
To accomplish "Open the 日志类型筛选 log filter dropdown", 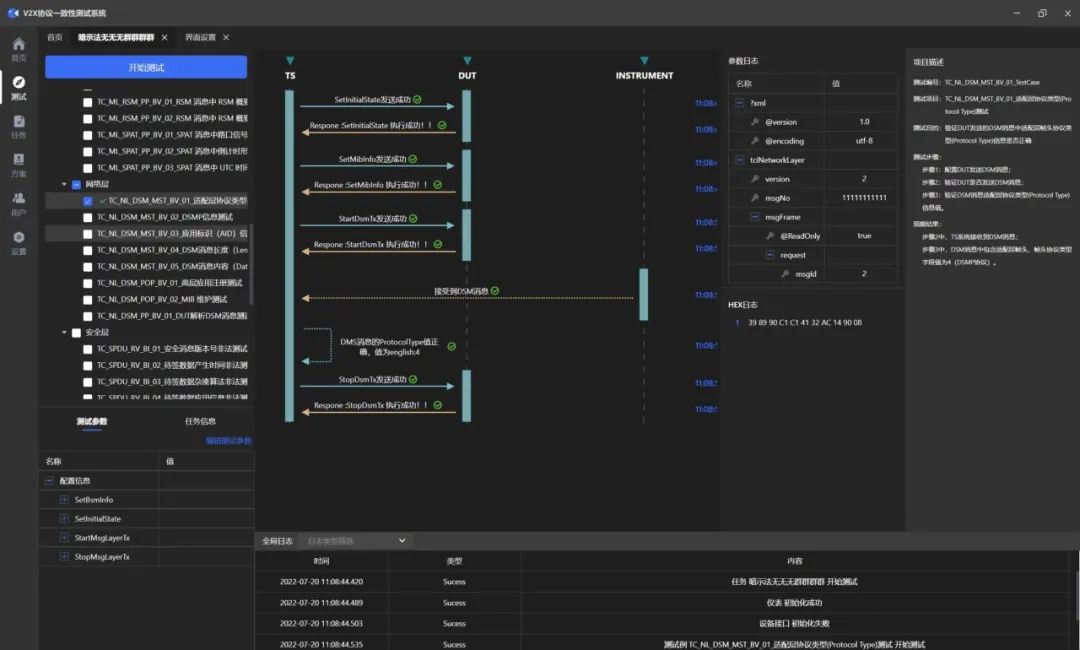I will [x=355, y=541].
